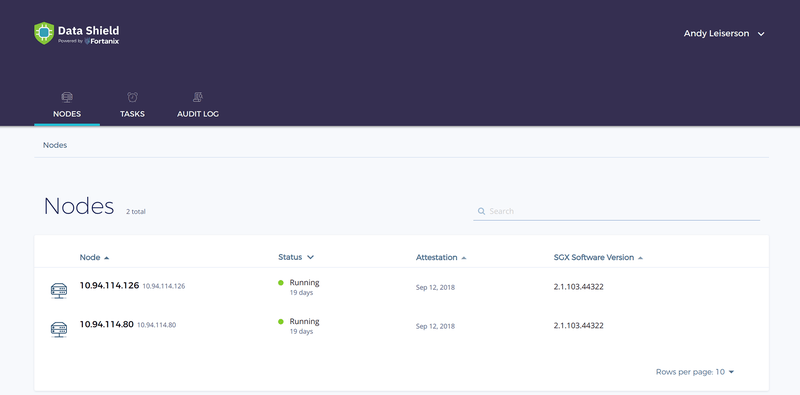
Task: Click the gray subtitle IP 10.94.114.126
Action: coord(164,286)
